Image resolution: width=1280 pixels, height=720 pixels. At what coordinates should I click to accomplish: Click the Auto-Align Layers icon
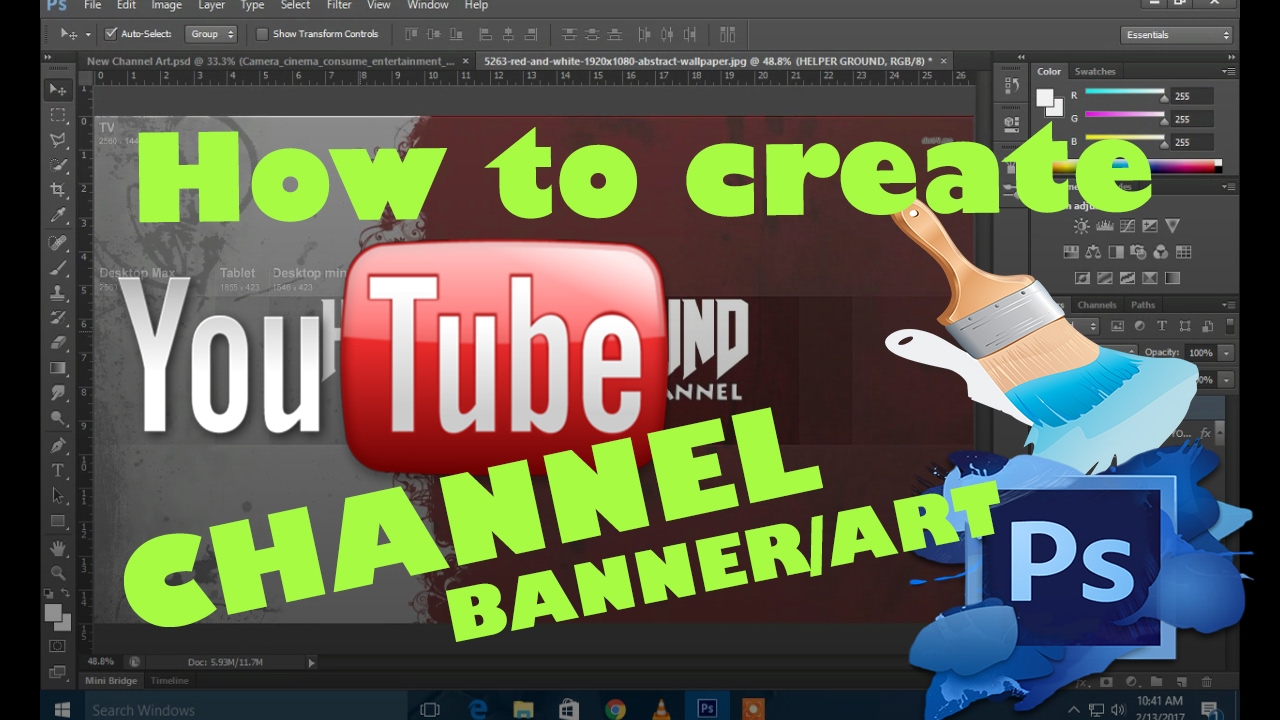pyautogui.click(x=727, y=34)
